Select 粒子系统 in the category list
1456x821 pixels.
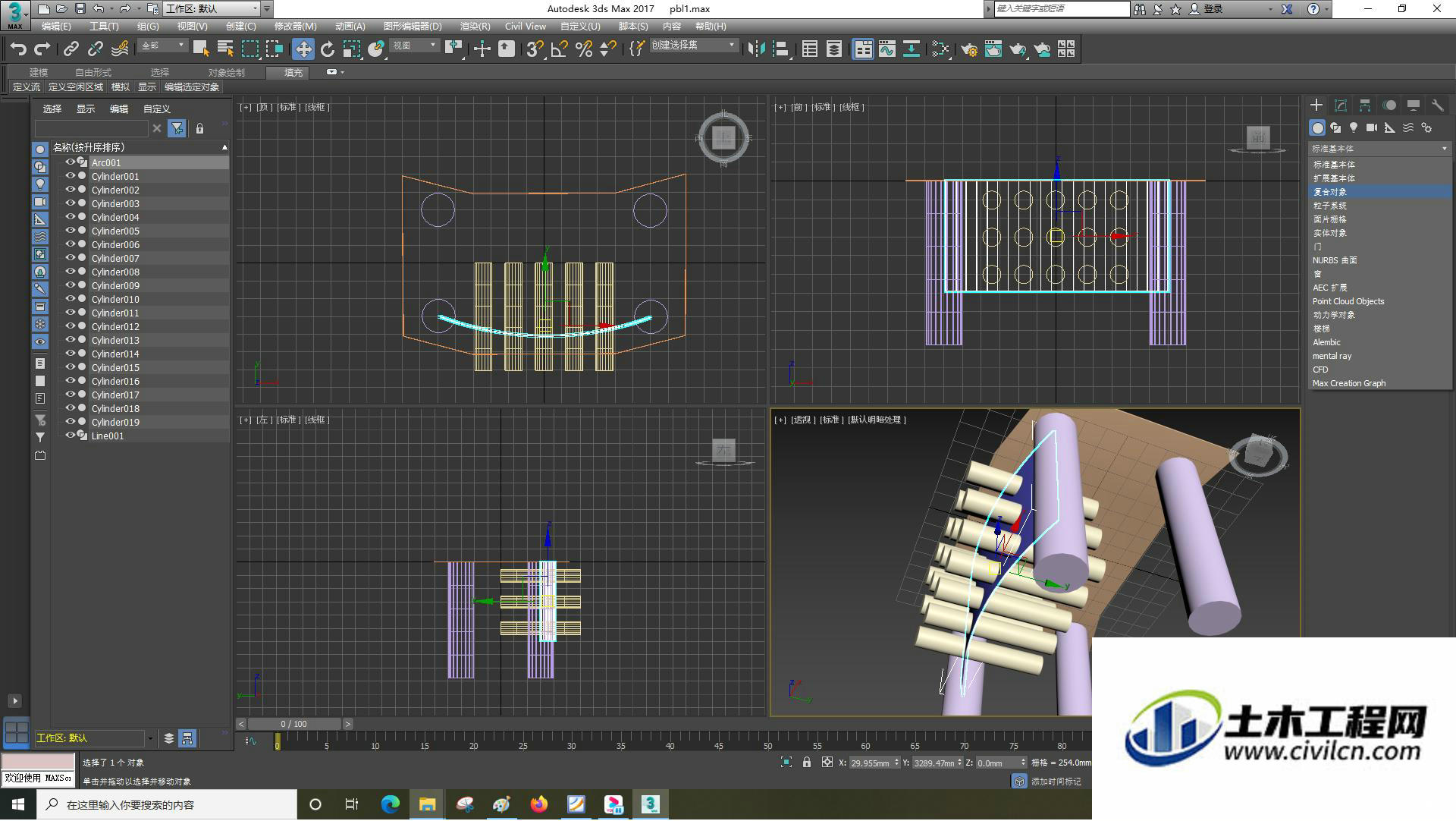pyautogui.click(x=1379, y=206)
